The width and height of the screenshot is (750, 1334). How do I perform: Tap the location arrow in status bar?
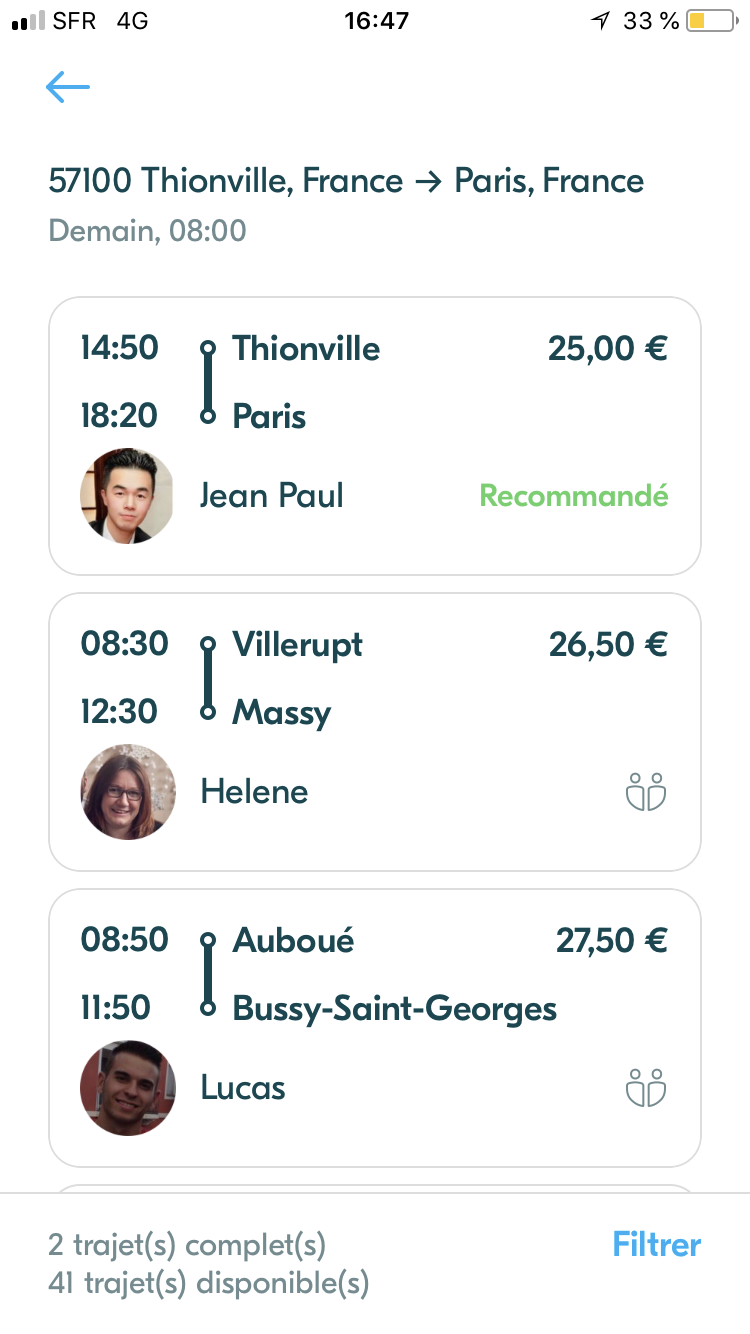pyautogui.click(x=600, y=21)
